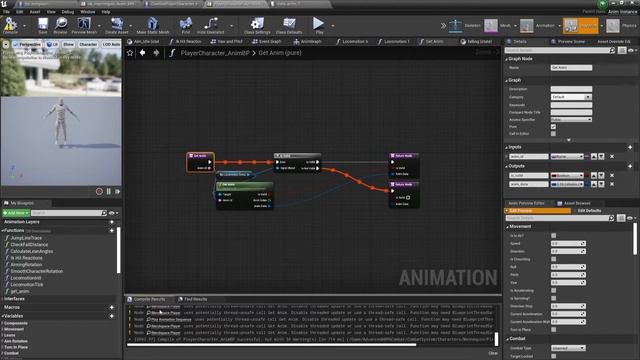Open Details panel view options eye icon
The image size is (640, 360).
[632, 50]
